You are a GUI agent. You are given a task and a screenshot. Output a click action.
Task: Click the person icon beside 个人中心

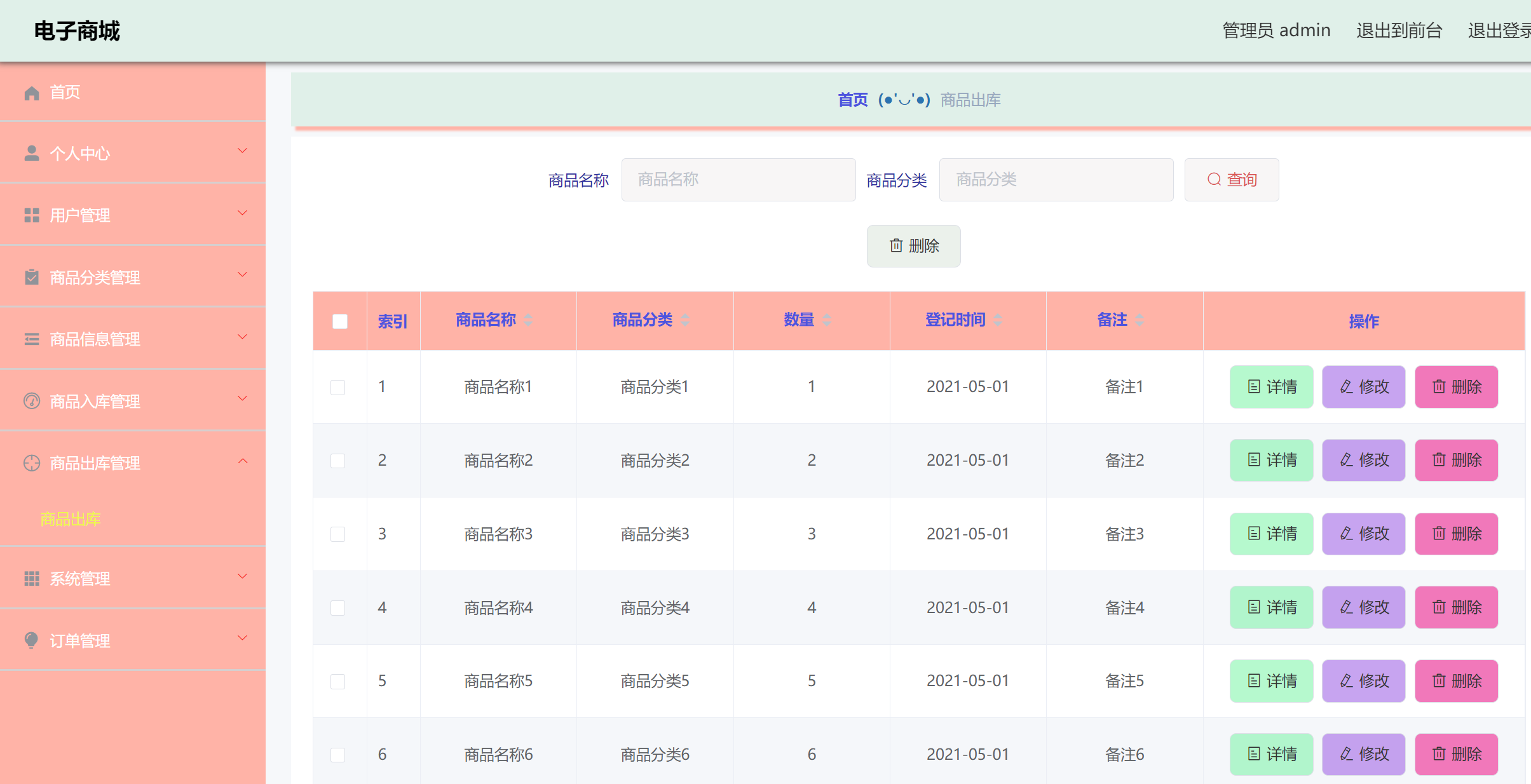pos(32,153)
